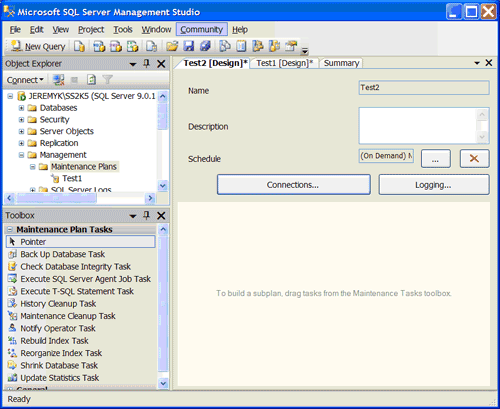Select Maintenance Cleanup Task

(x=81, y=316)
